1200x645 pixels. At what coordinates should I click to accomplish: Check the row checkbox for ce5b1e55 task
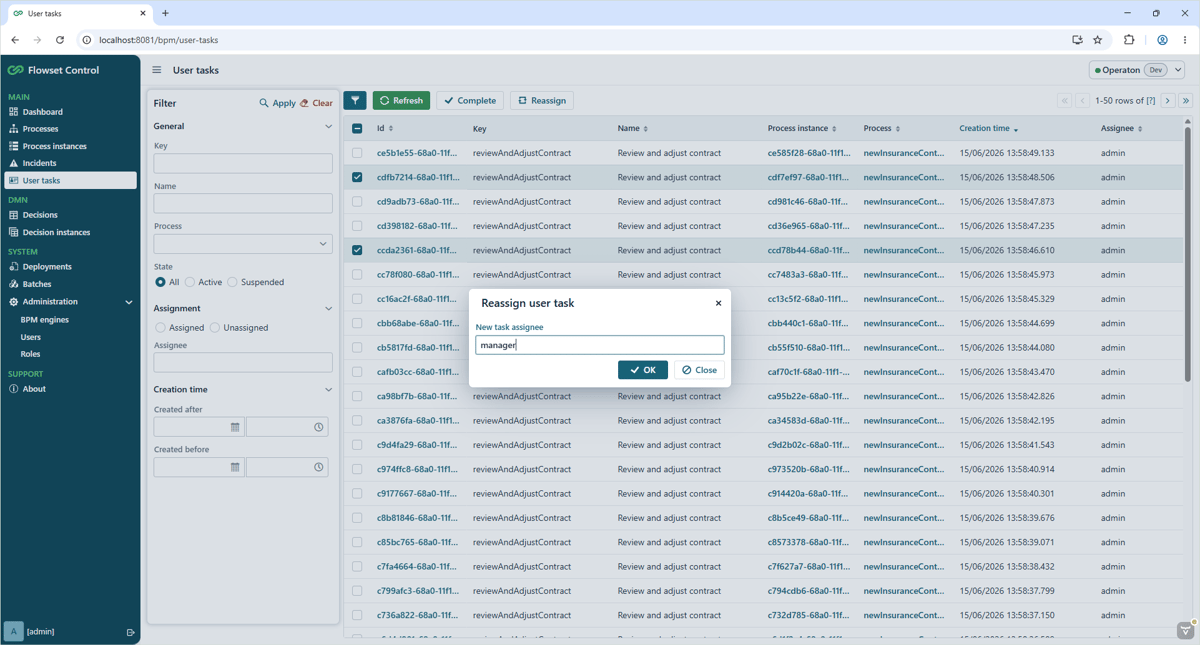pyautogui.click(x=357, y=153)
